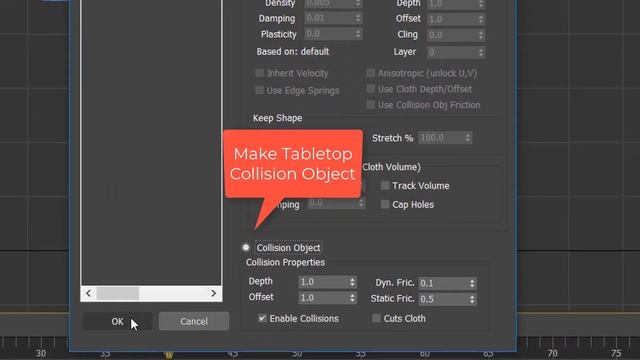The image size is (640, 360).
Task: Adjust the Dyn. Fric. spinner arrows
Action: [472, 283]
